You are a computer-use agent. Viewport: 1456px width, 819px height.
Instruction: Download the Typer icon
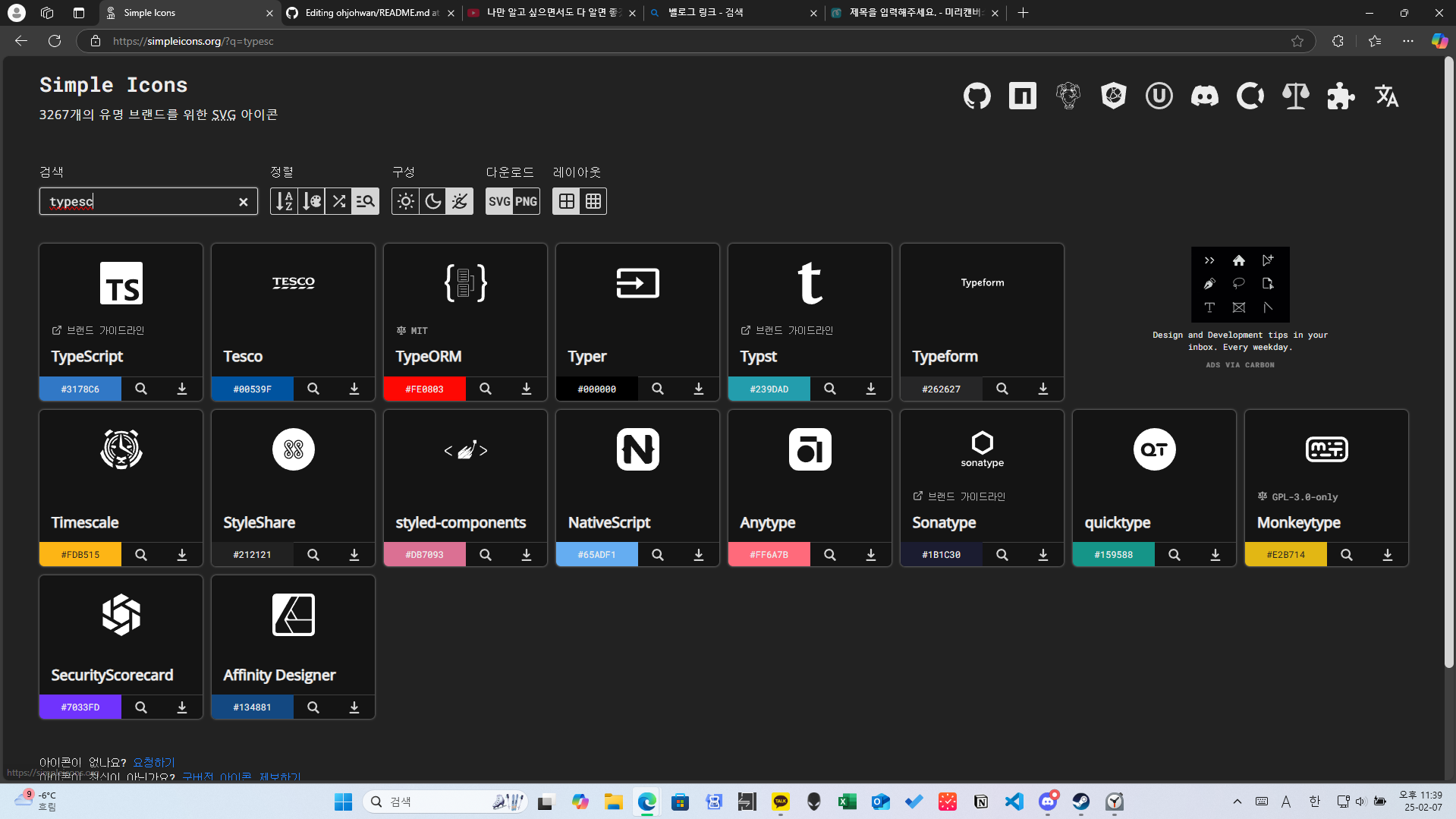click(699, 389)
